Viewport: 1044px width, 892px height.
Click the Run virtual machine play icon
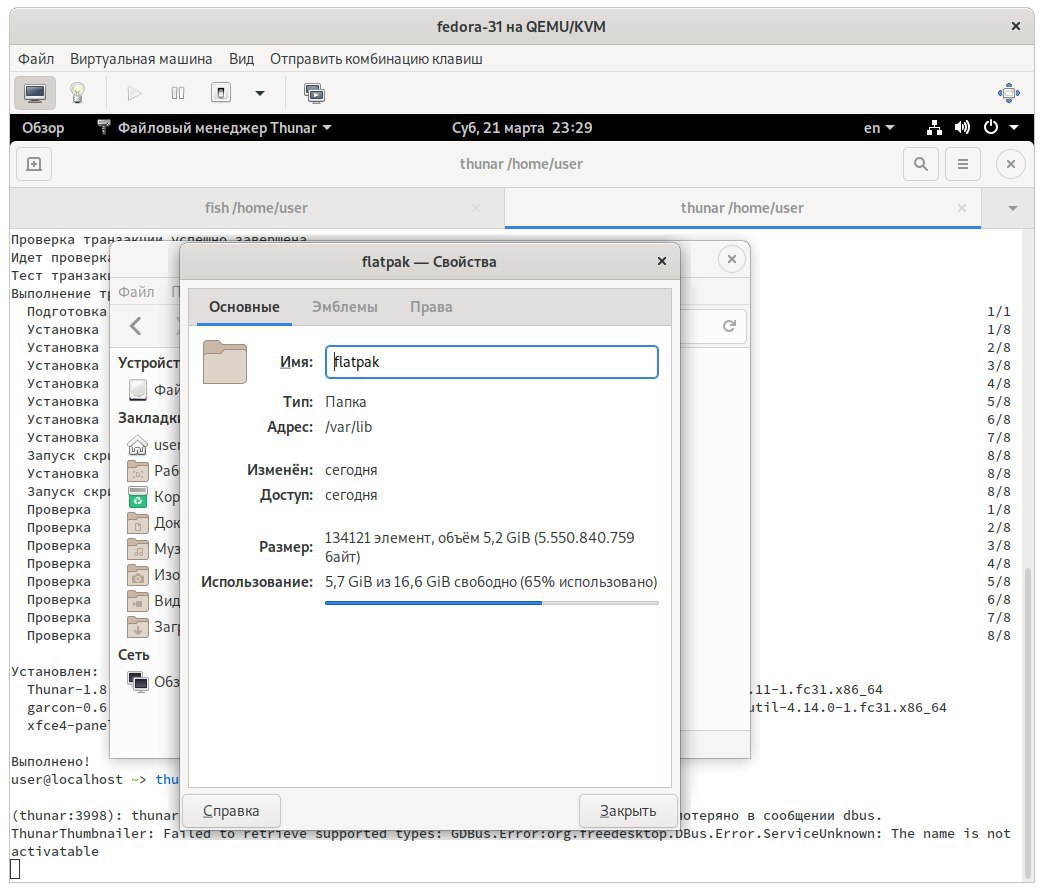(134, 93)
